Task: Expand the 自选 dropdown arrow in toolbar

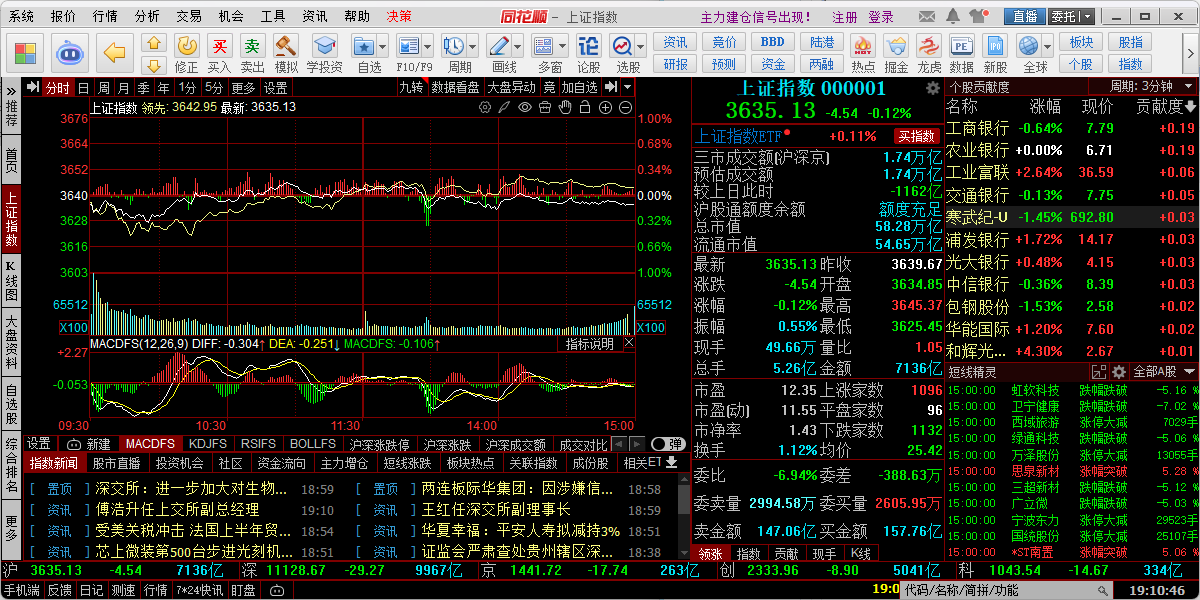Action: click(383, 46)
